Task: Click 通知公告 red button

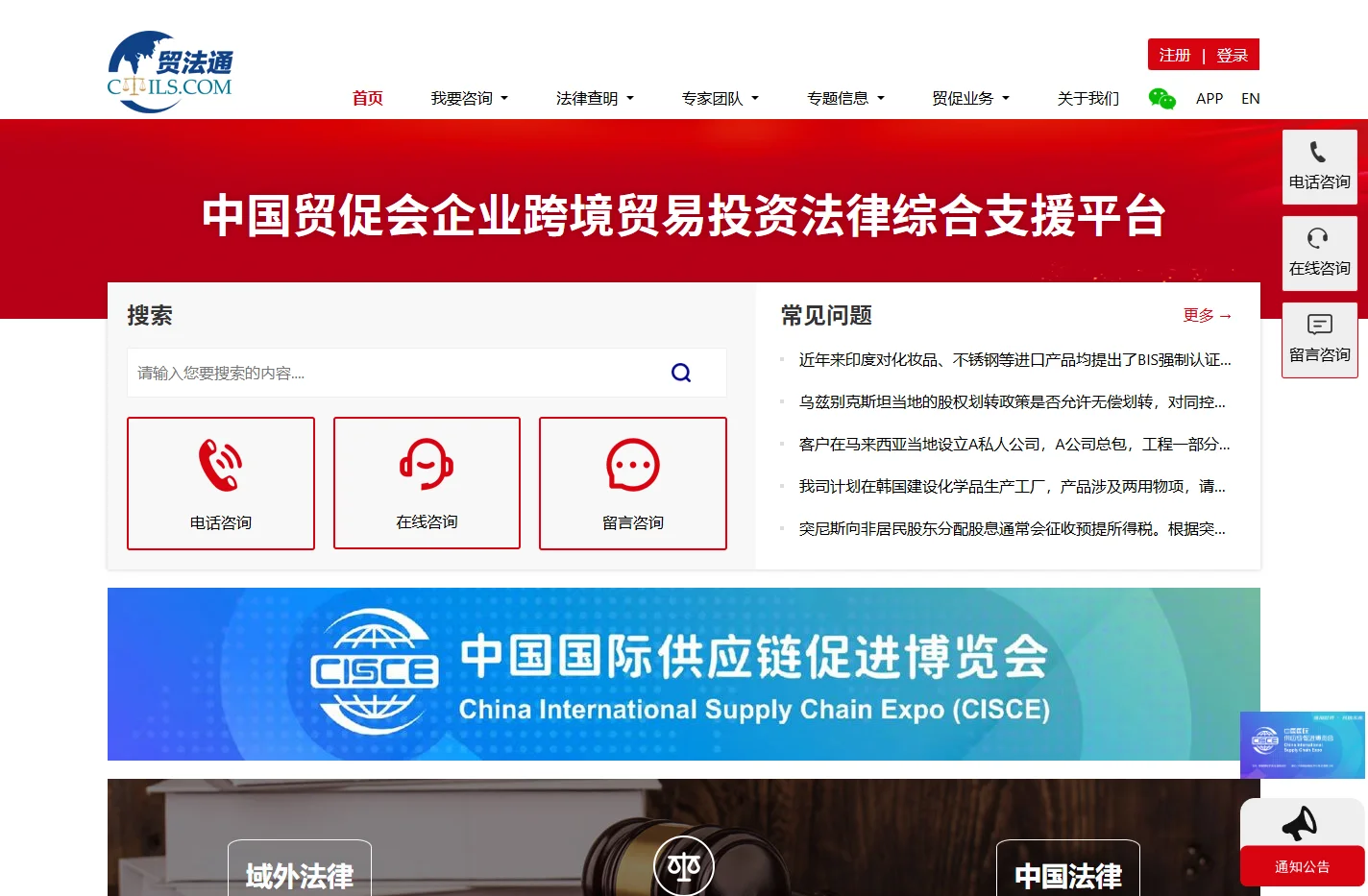Action: point(1303,866)
